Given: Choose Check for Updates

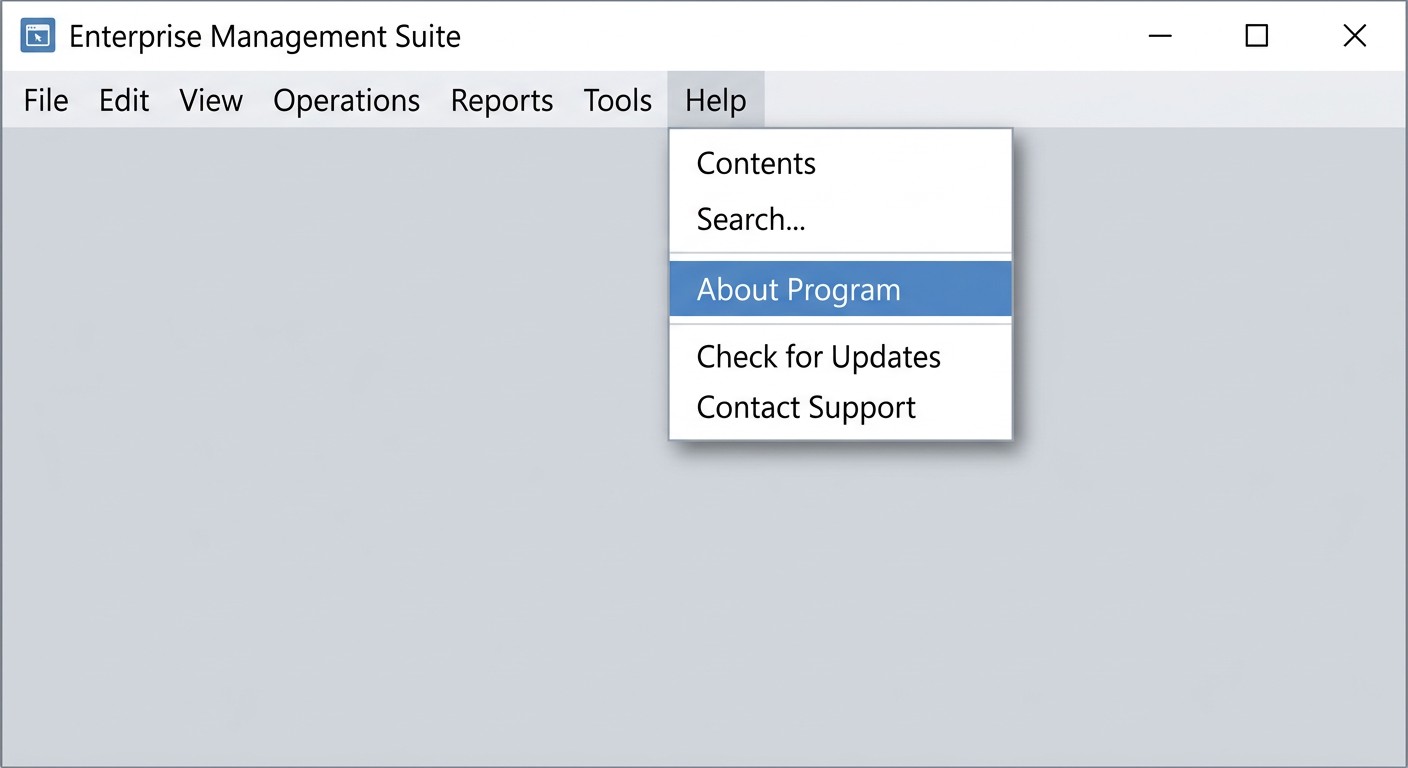Looking at the screenshot, I should (841, 357).
